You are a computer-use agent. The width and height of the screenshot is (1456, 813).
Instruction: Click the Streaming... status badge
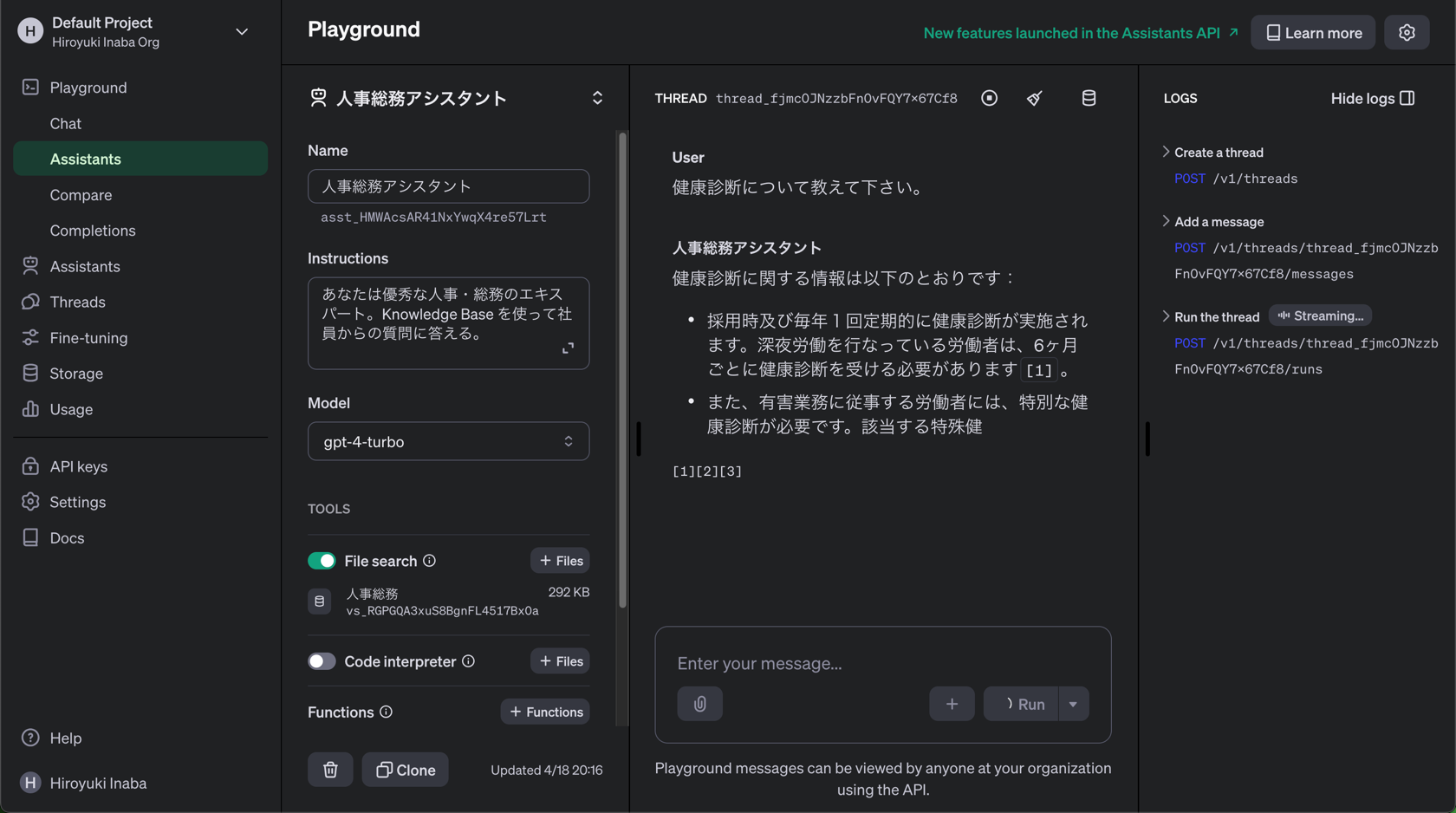(1320, 315)
